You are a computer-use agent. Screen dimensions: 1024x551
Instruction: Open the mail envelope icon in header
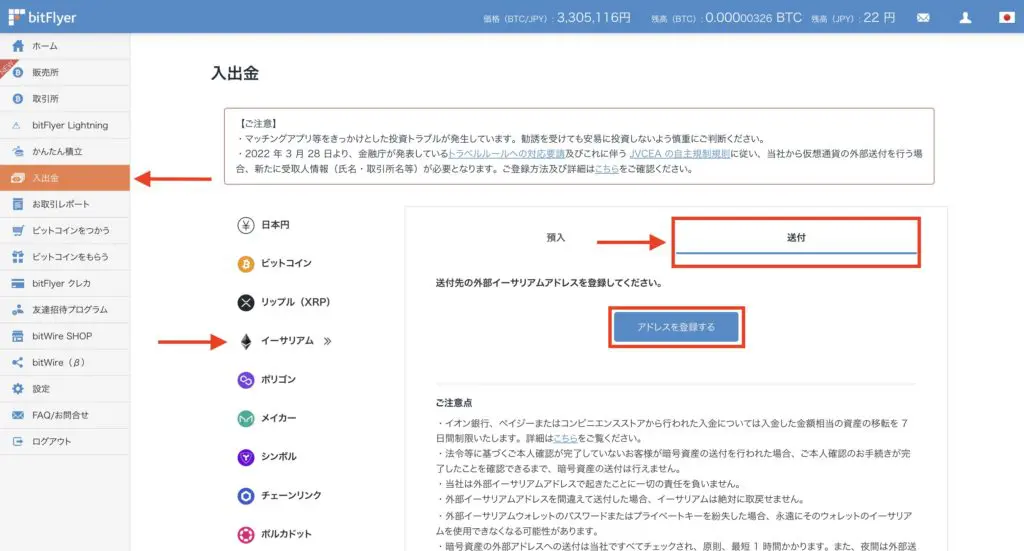click(923, 18)
